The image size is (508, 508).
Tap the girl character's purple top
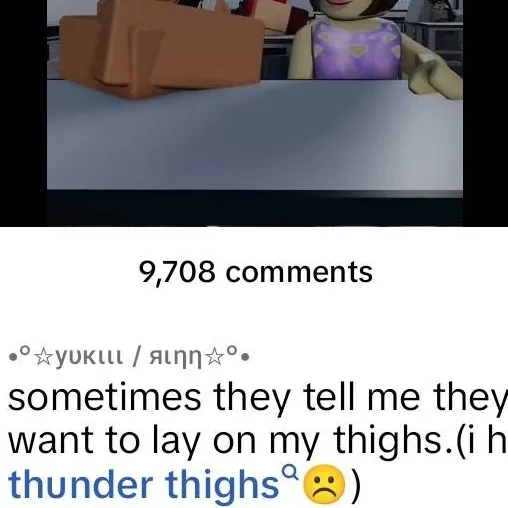tap(356, 50)
